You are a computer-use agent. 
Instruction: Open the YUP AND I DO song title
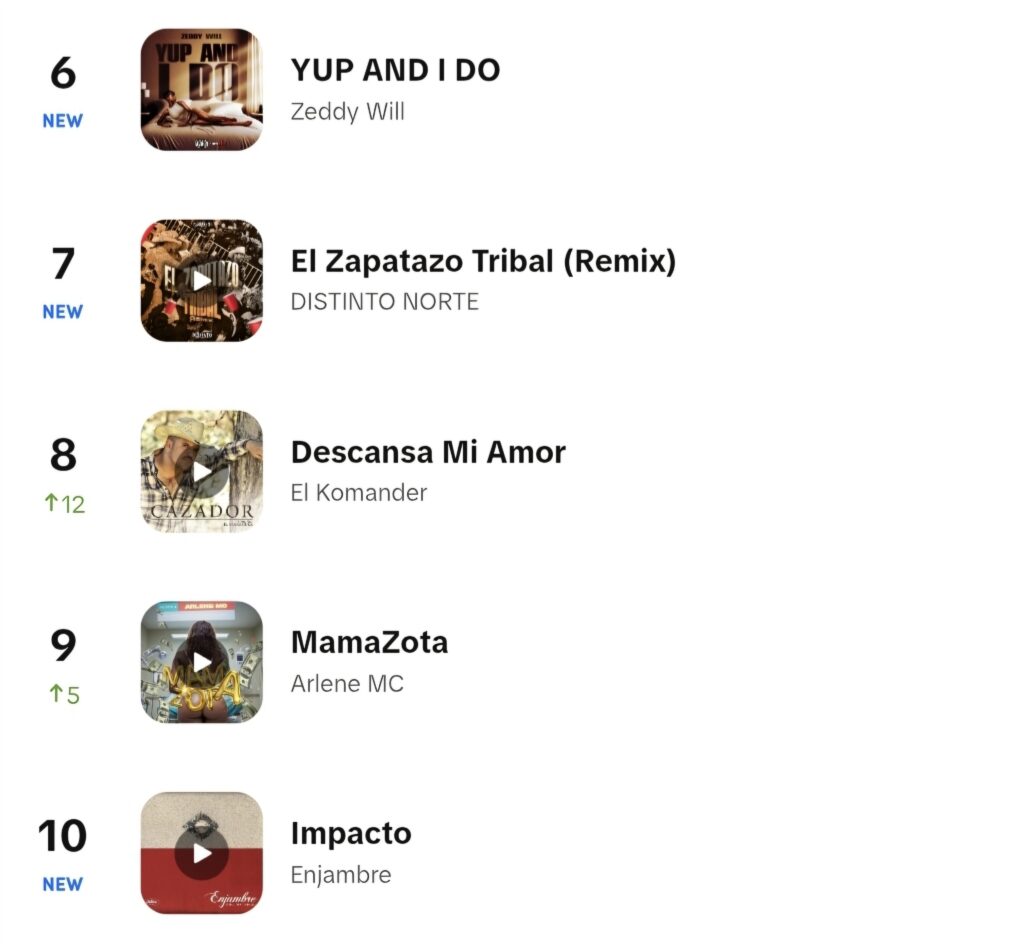(395, 70)
